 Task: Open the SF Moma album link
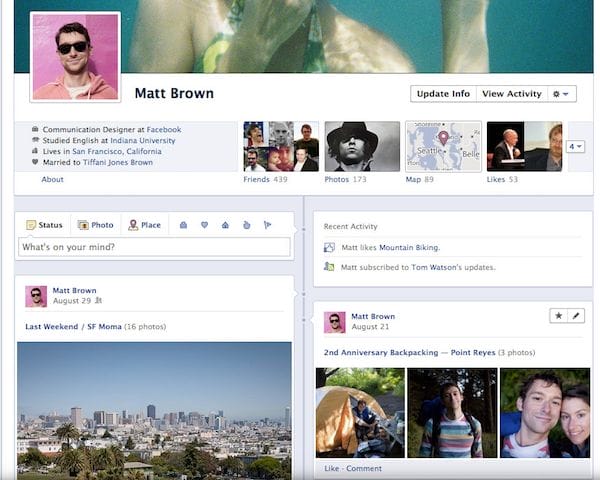tap(104, 327)
